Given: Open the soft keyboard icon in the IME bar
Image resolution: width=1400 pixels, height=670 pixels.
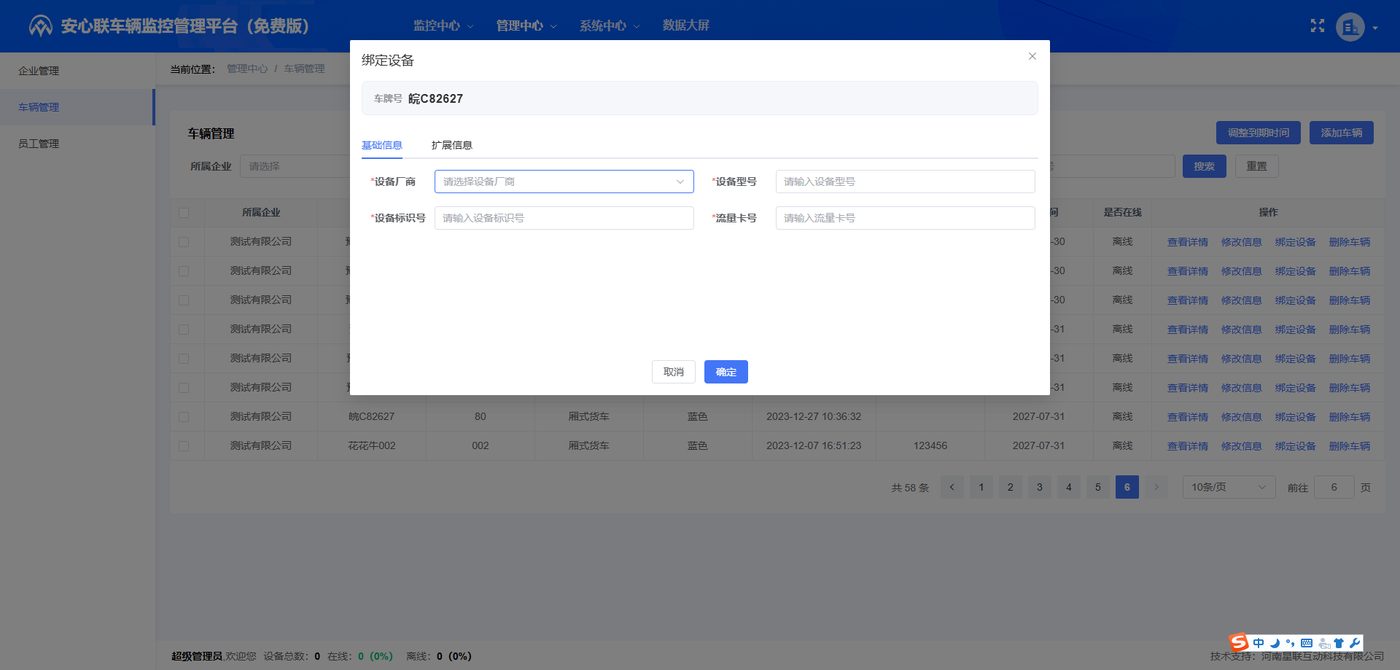Looking at the screenshot, I should (x=1306, y=642).
